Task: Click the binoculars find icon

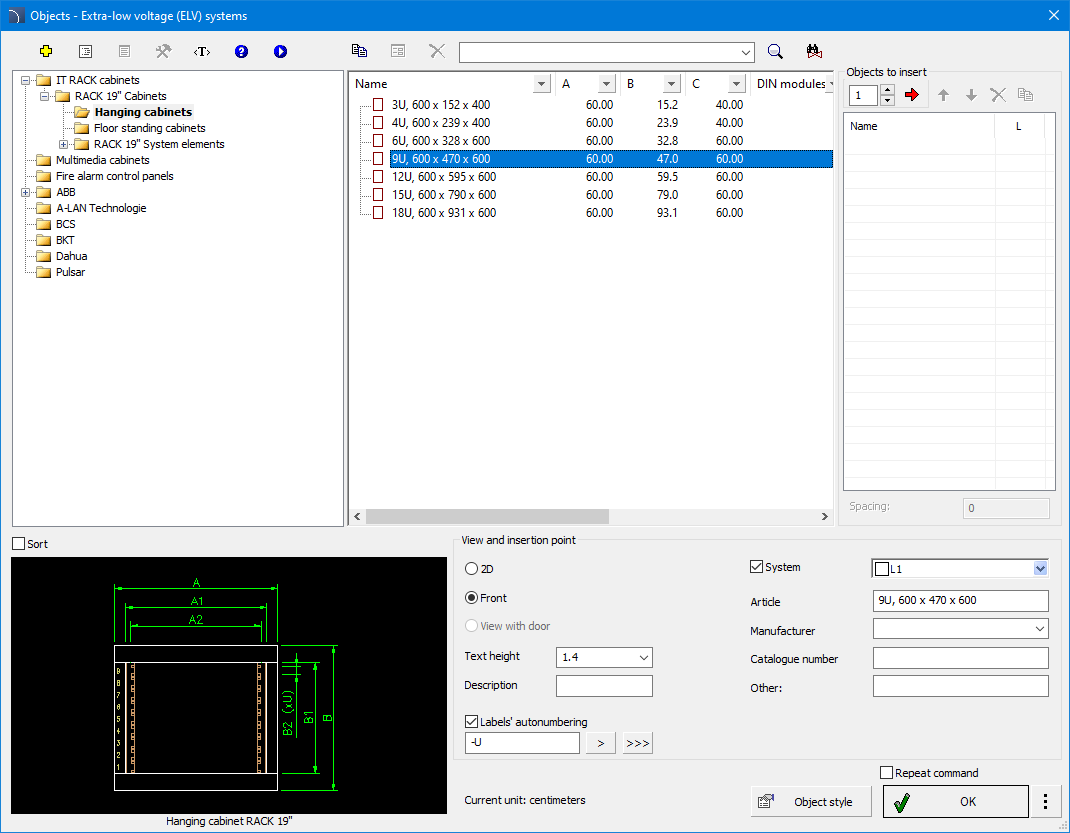Action: 813,51
